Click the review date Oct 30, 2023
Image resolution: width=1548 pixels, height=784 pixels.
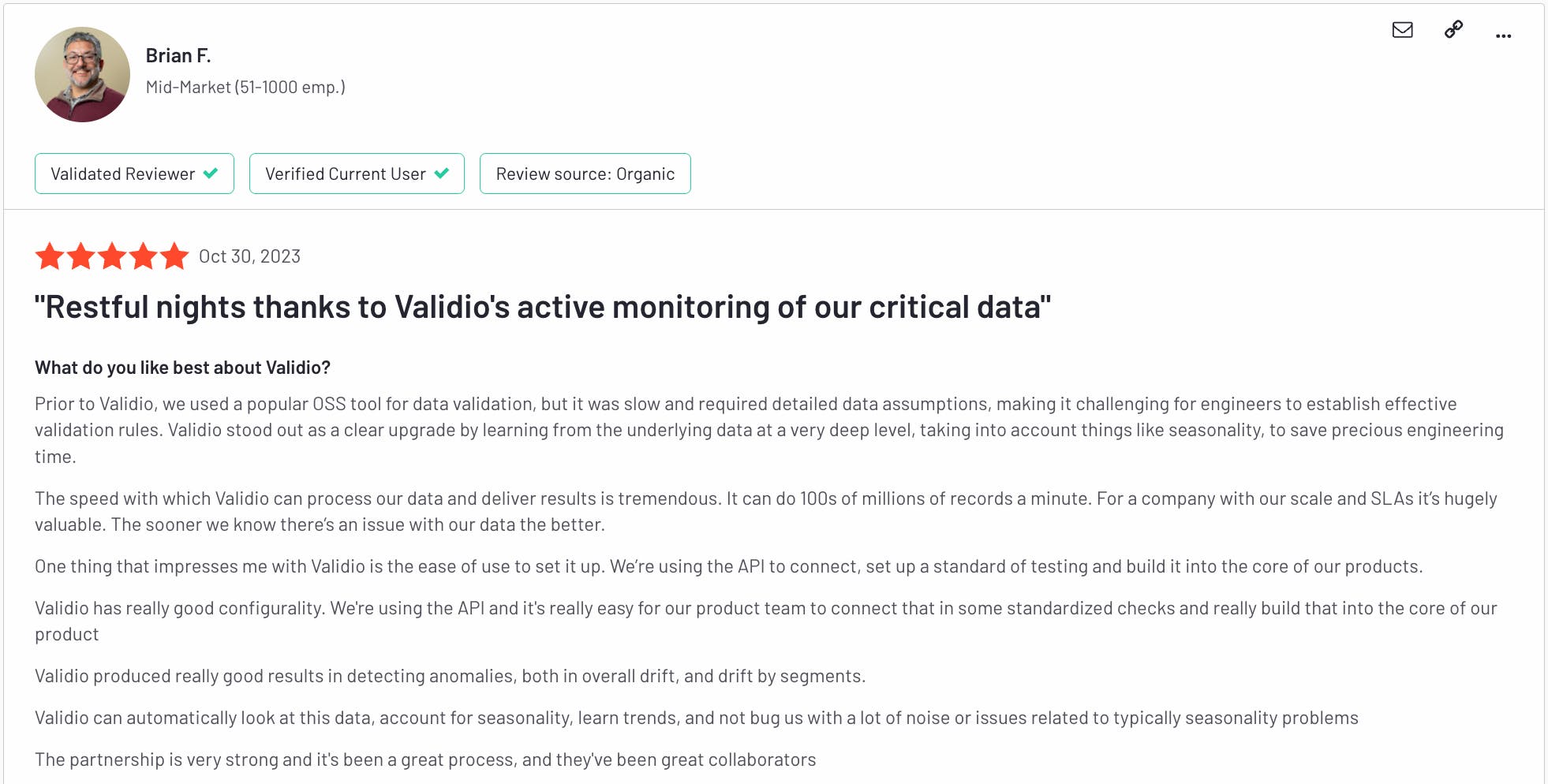(x=249, y=256)
